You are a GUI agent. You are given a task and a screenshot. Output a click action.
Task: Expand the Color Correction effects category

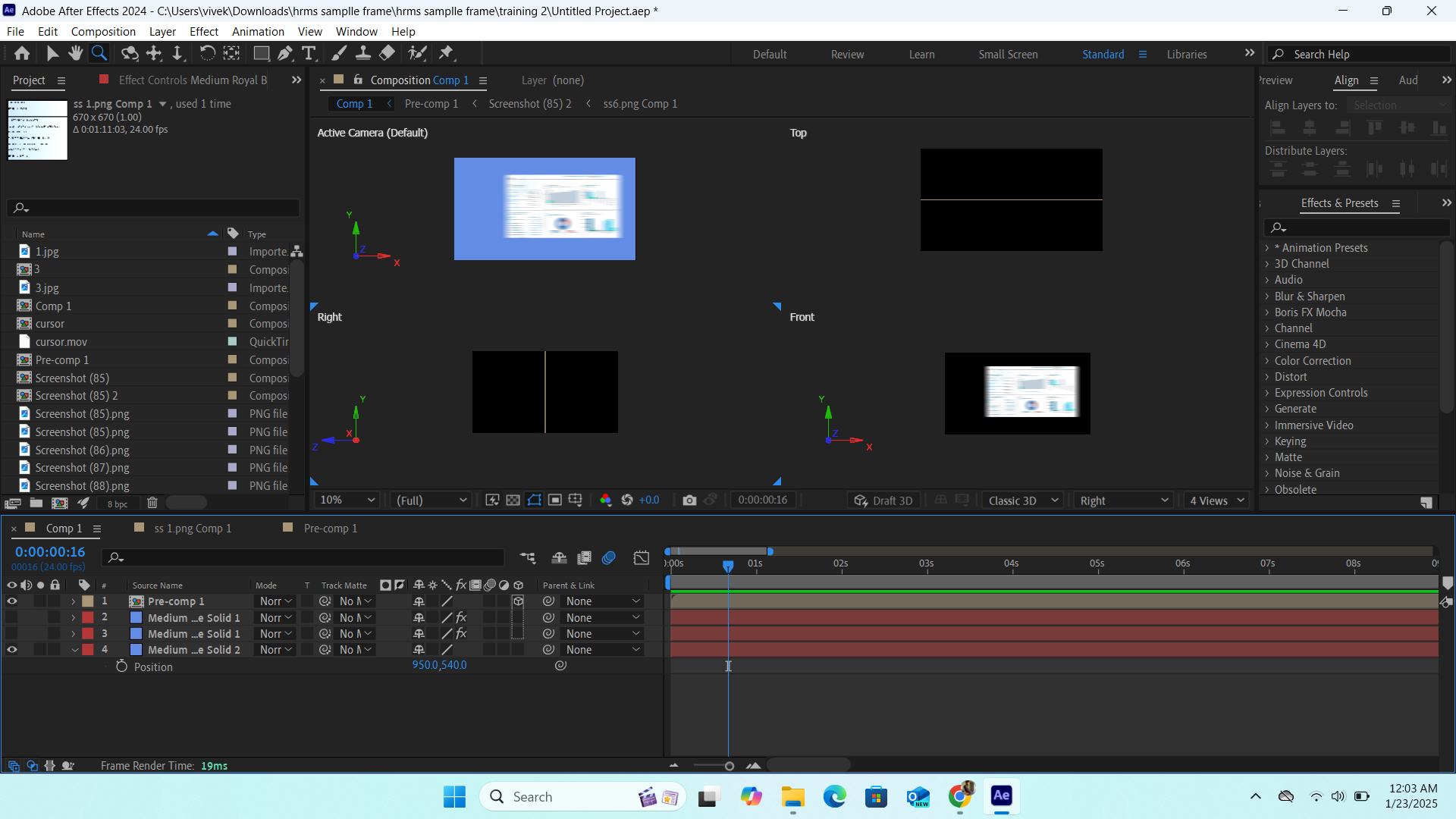[x=1314, y=361]
